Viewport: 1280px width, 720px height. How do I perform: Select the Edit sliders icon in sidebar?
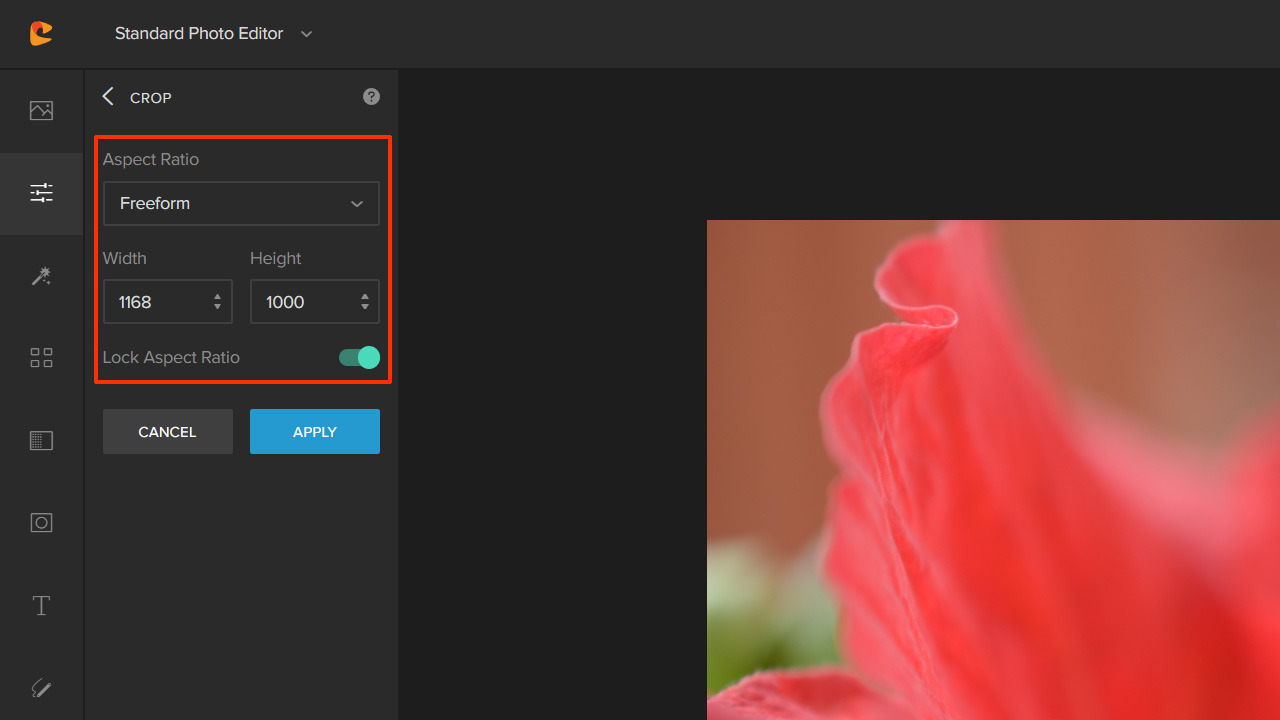pyautogui.click(x=41, y=193)
